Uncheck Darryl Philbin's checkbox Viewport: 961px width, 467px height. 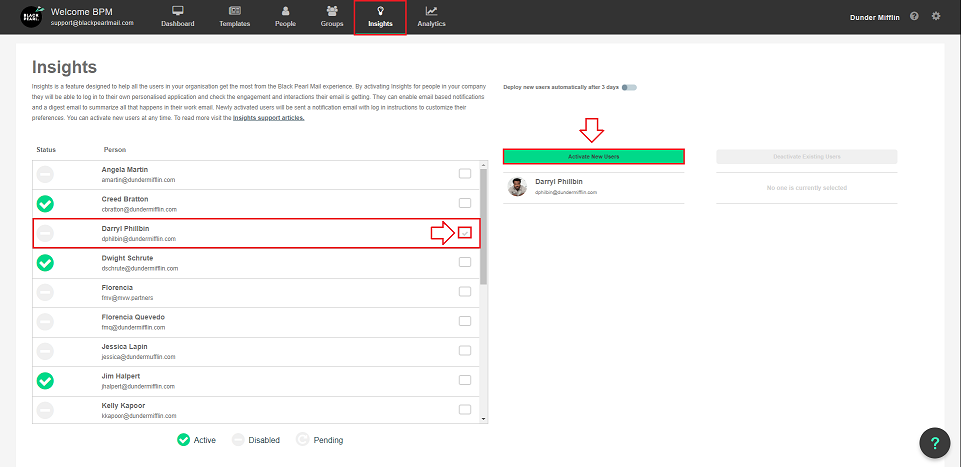coord(464,233)
